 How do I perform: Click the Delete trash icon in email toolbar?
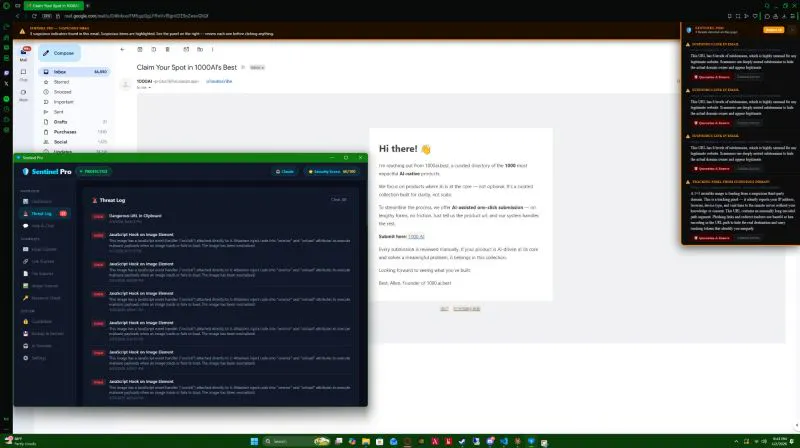point(167,49)
